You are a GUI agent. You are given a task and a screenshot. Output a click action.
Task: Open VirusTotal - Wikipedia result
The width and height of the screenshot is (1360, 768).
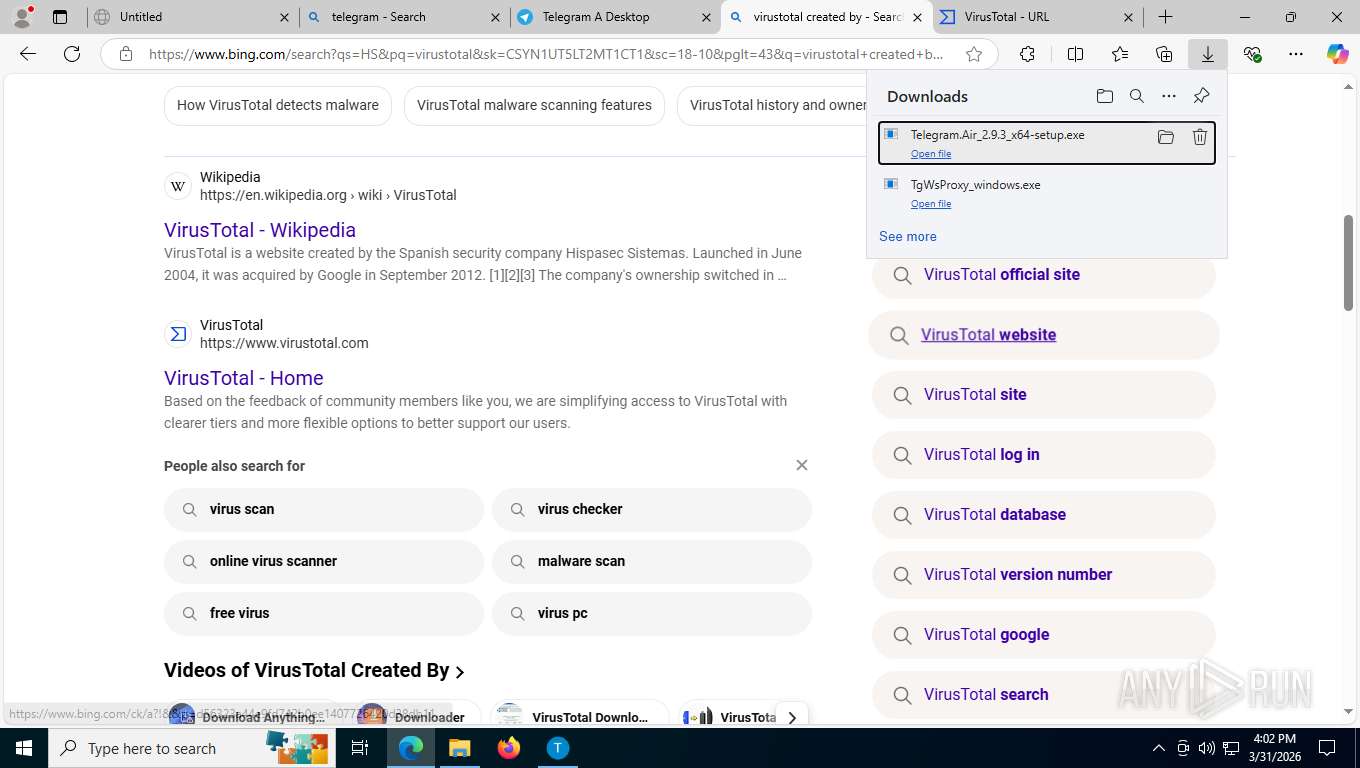point(260,230)
